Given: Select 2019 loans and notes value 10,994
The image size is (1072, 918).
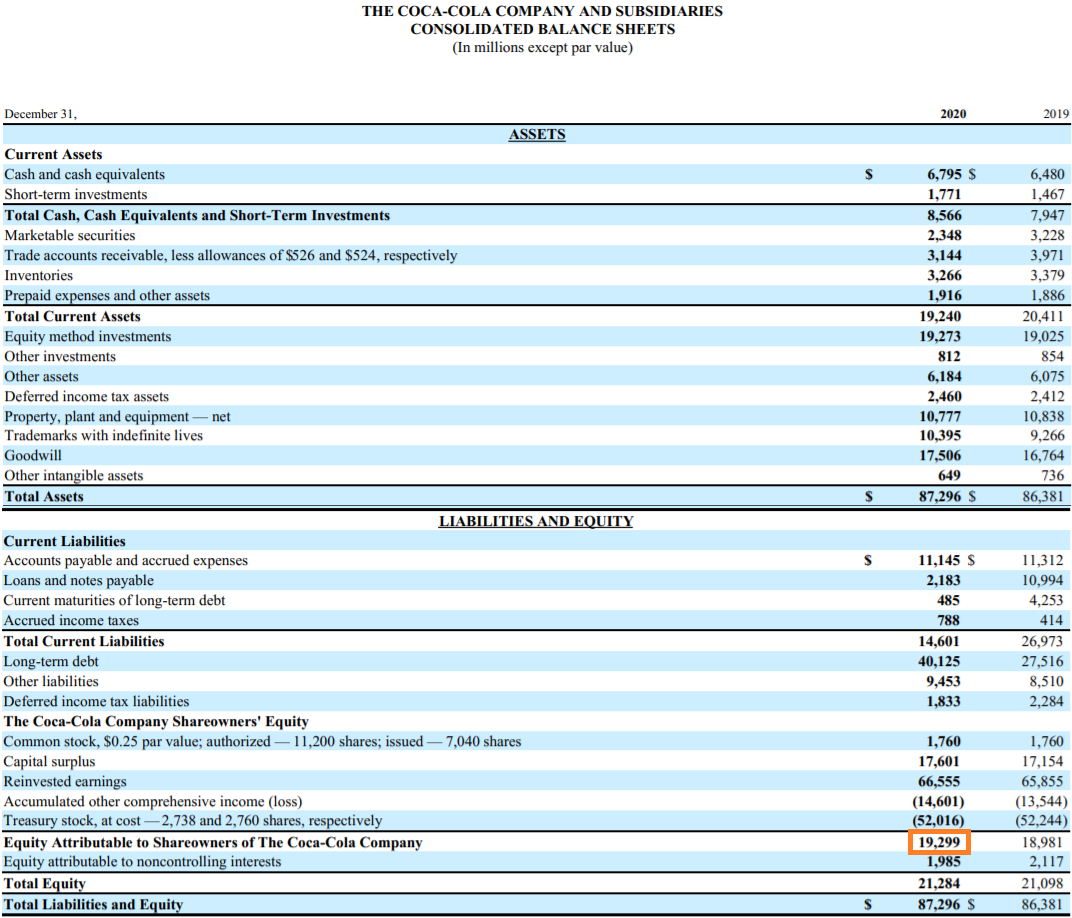Looking at the screenshot, I should coord(1043,580).
